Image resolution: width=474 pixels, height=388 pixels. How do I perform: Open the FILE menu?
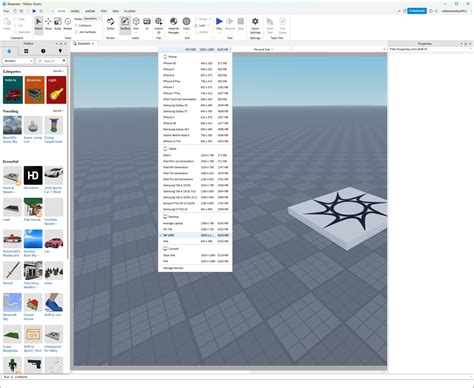[x=6, y=11]
